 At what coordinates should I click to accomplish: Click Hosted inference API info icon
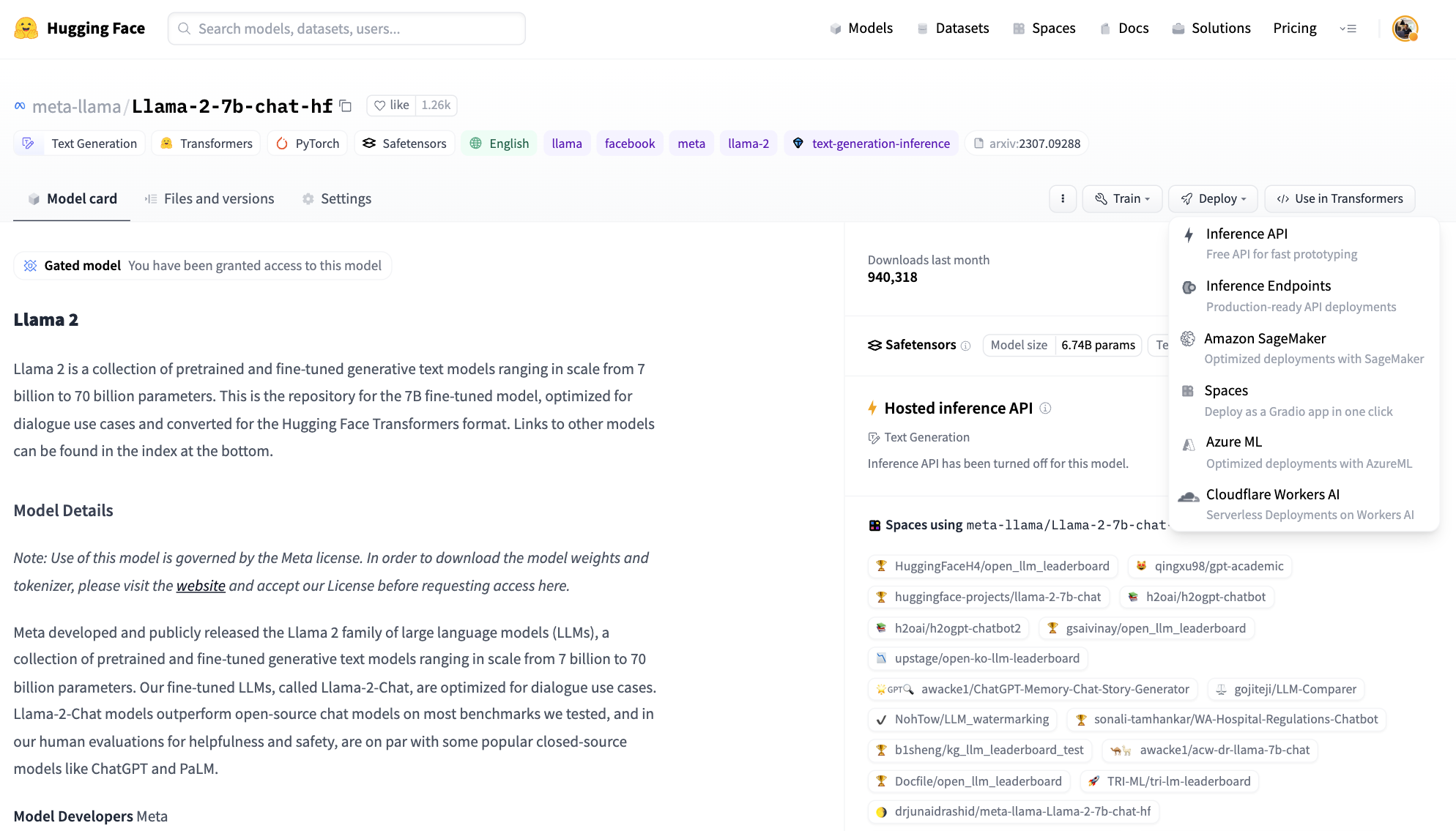coord(1045,409)
